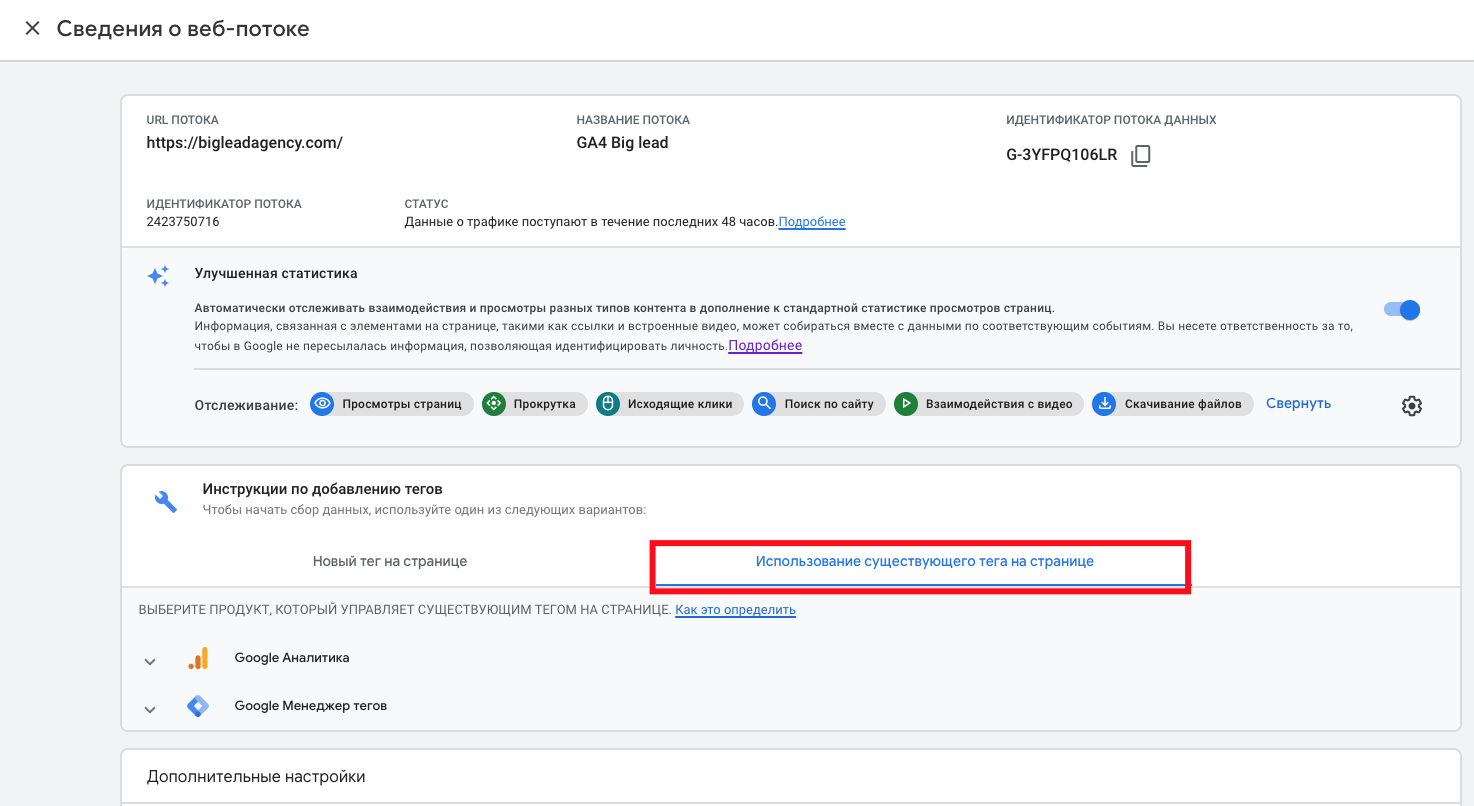The width and height of the screenshot is (1474, 806).
Task: Expand the Google Аналитика section chevron
Action: tap(150, 661)
